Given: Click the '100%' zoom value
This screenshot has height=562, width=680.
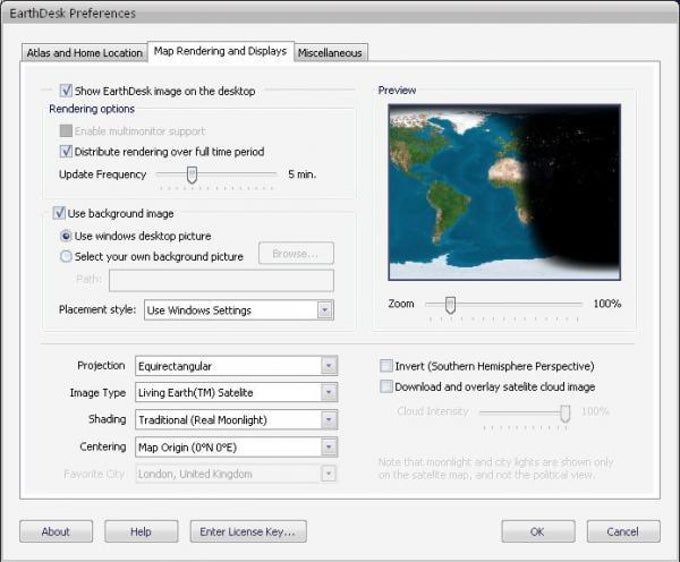Looking at the screenshot, I should click(x=607, y=304).
